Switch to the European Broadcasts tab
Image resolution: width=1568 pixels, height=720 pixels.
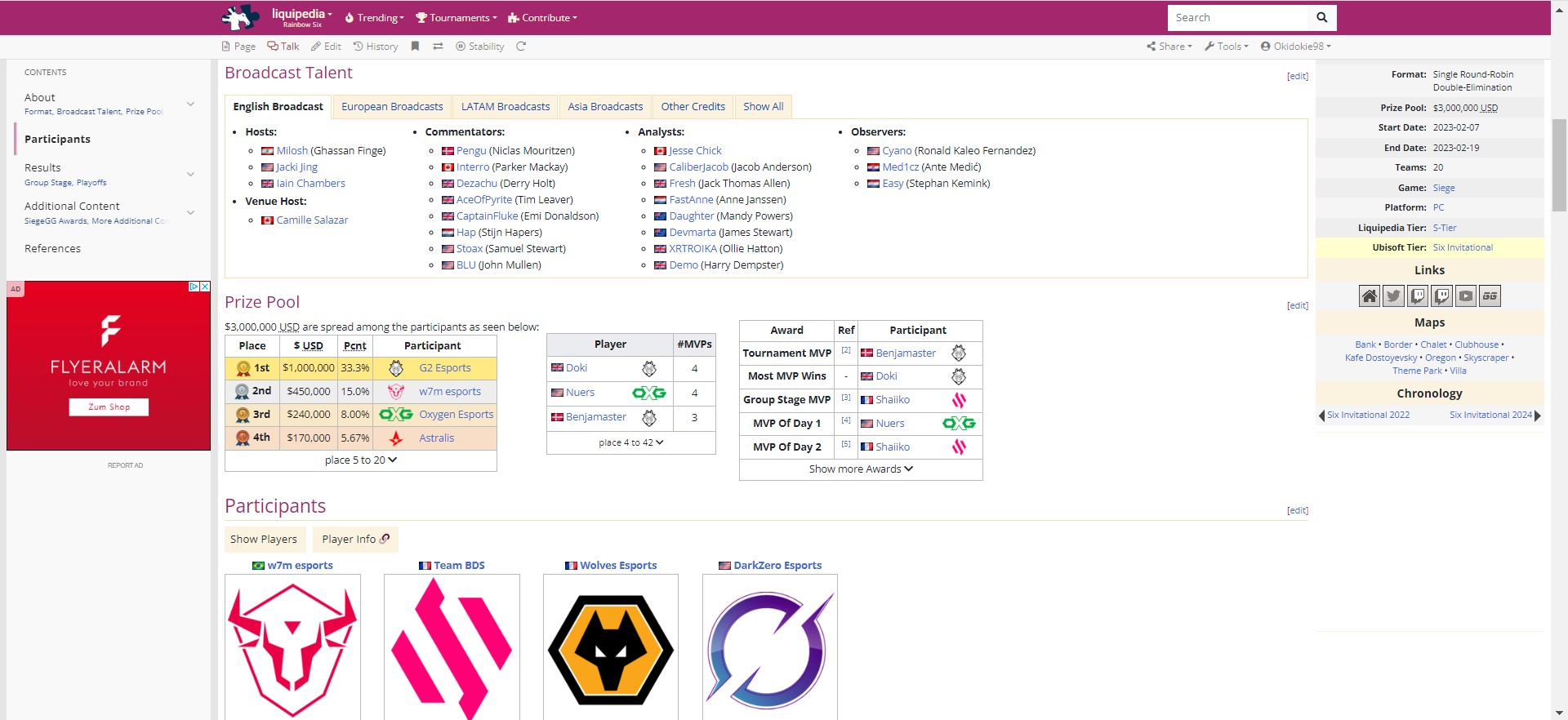click(392, 107)
